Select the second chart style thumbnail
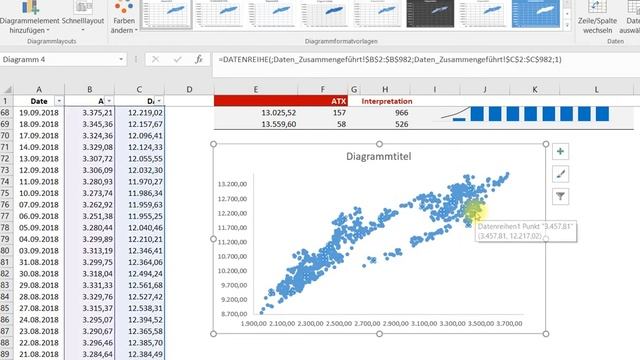Screen dimensions: 640x360 pos(218,13)
